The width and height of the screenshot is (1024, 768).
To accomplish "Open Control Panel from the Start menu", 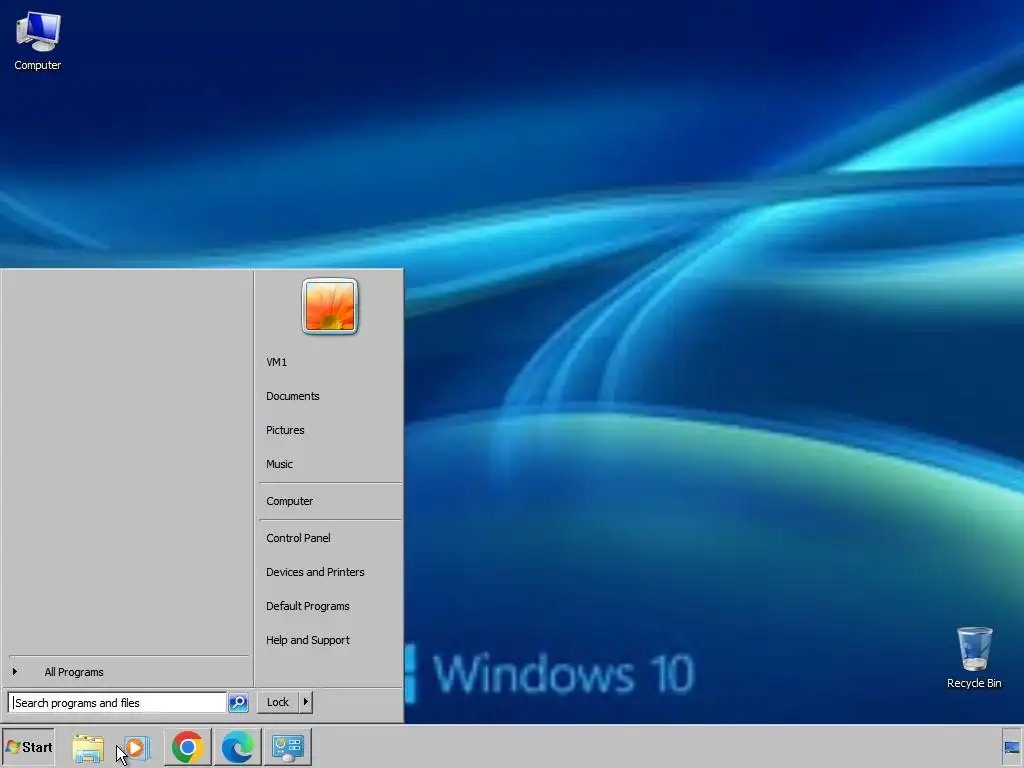I will pos(329,538).
